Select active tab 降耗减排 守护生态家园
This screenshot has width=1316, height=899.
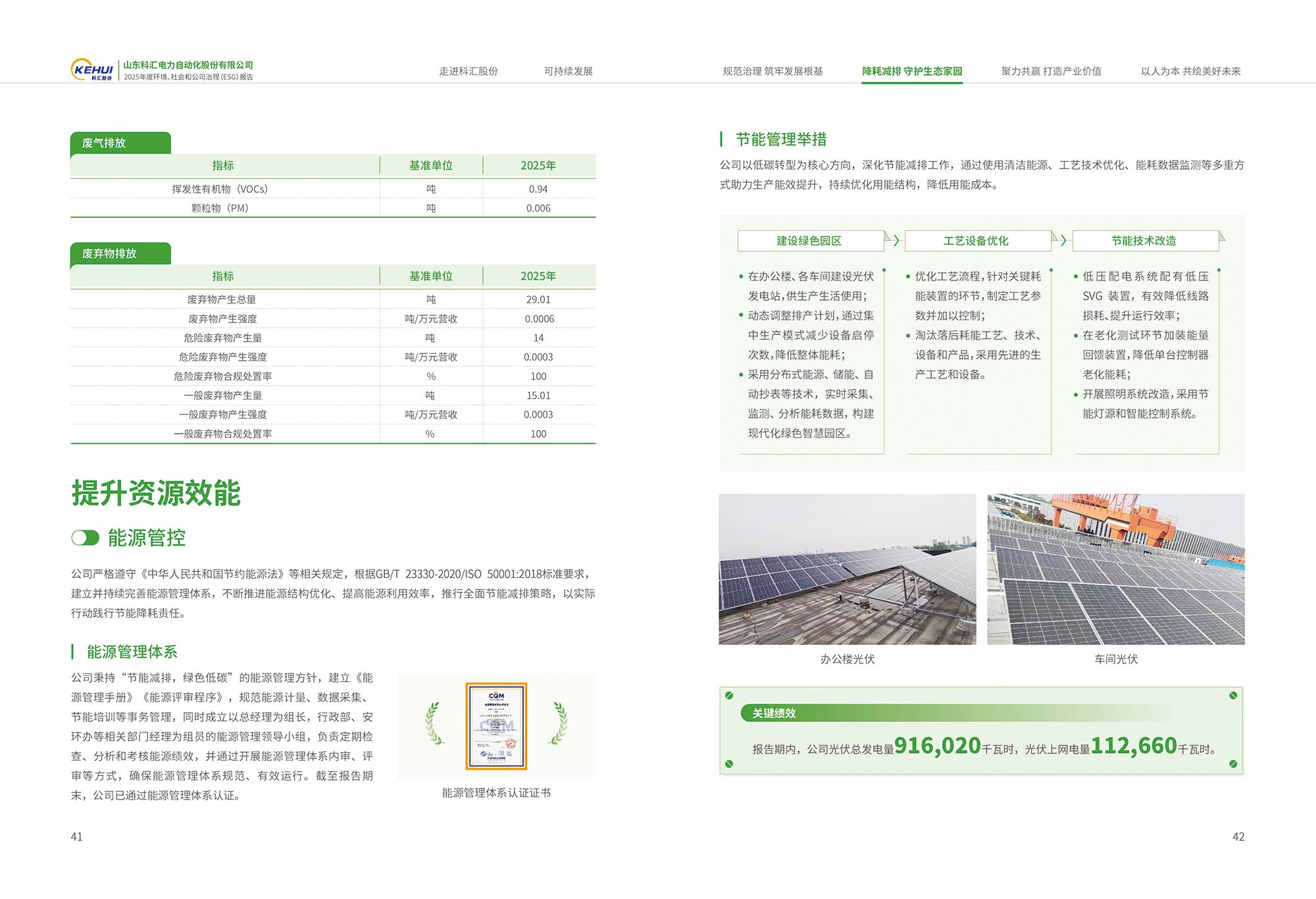[912, 71]
